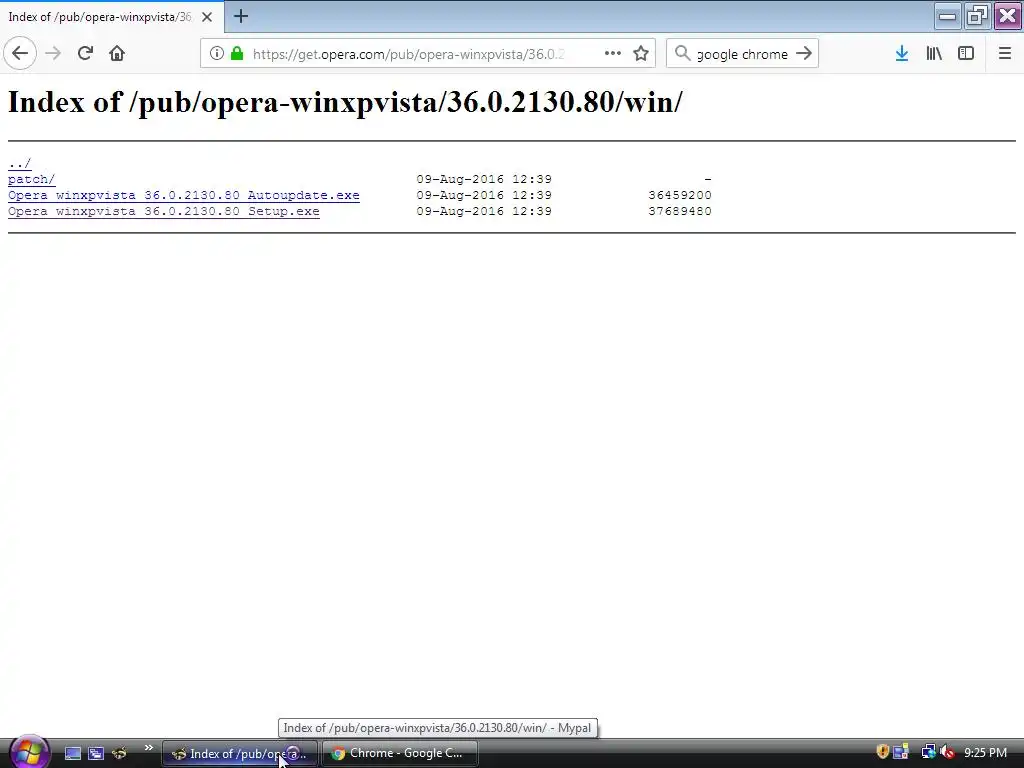Open the network tray icon
1024x768 pixels.
point(928,752)
